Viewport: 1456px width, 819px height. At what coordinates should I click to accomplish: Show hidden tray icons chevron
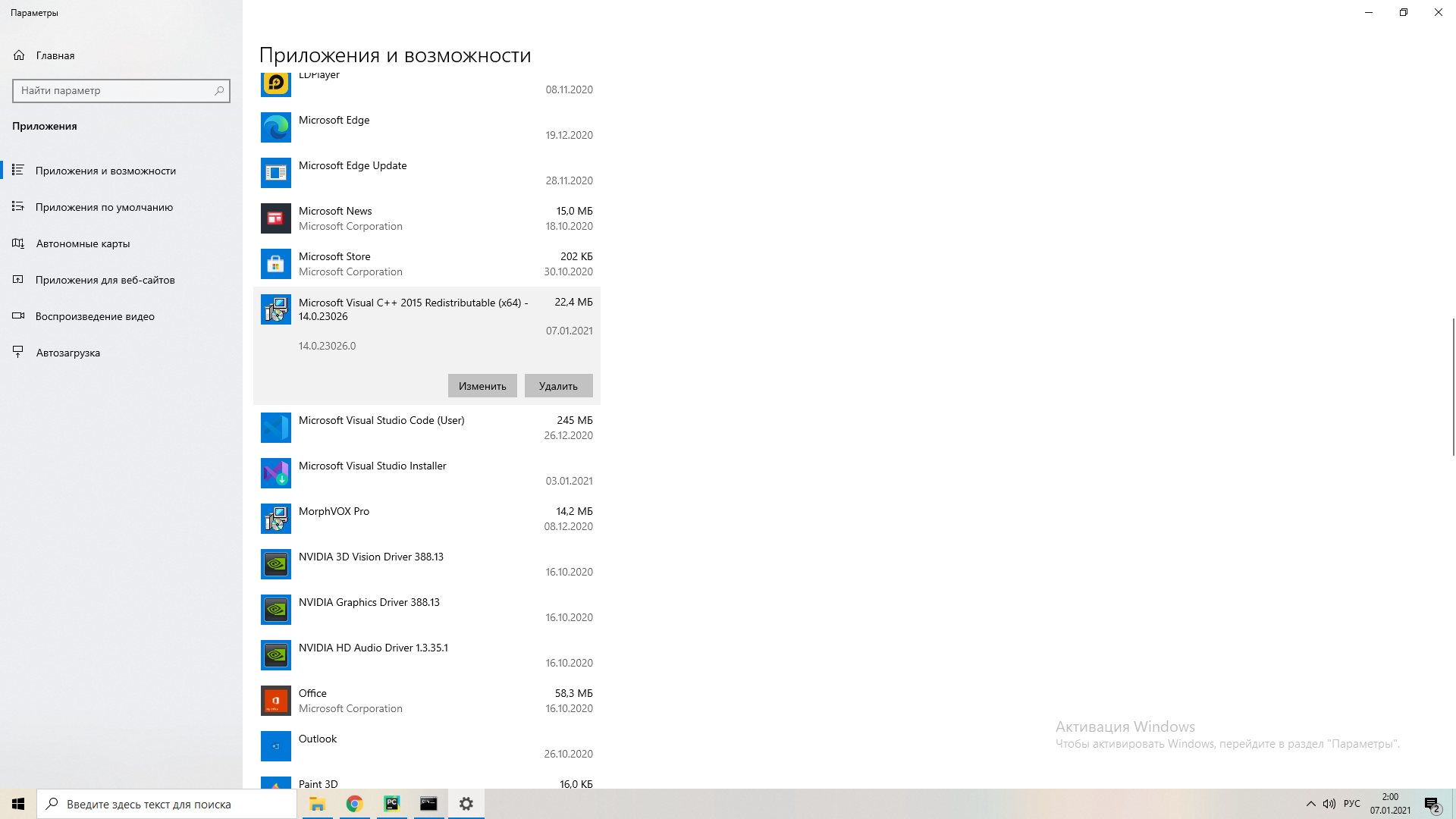(x=1310, y=804)
